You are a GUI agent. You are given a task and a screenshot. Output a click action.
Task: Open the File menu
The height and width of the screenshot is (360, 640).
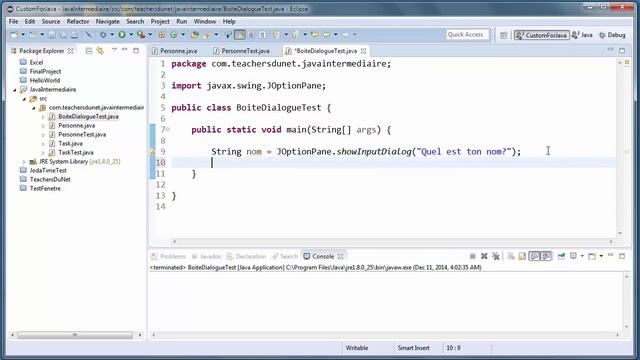13,21
